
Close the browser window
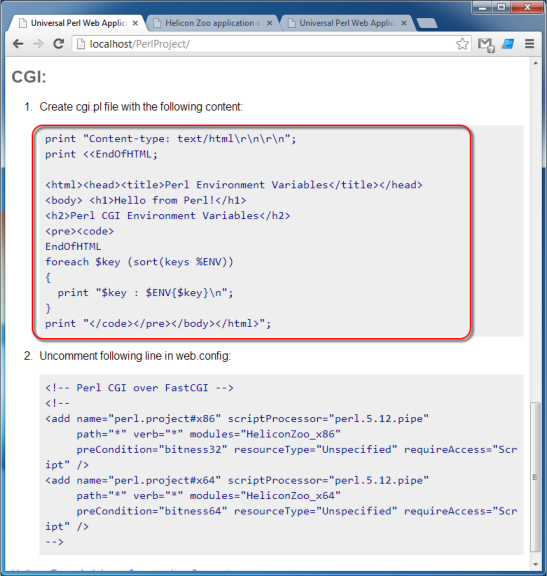(528, 7)
